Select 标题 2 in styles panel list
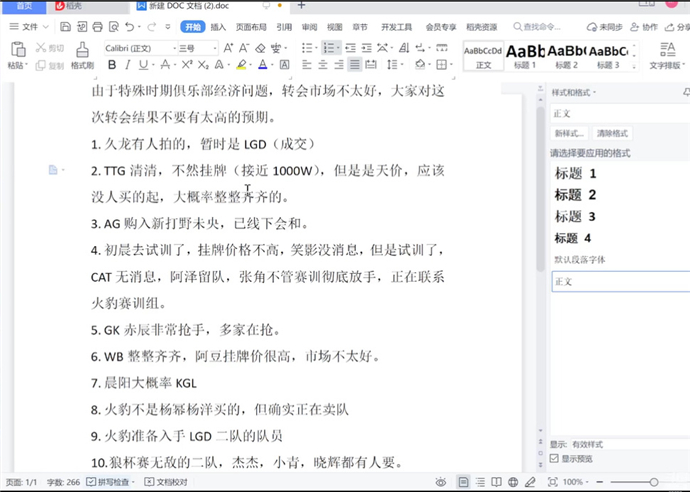 (x=575, y=195)
